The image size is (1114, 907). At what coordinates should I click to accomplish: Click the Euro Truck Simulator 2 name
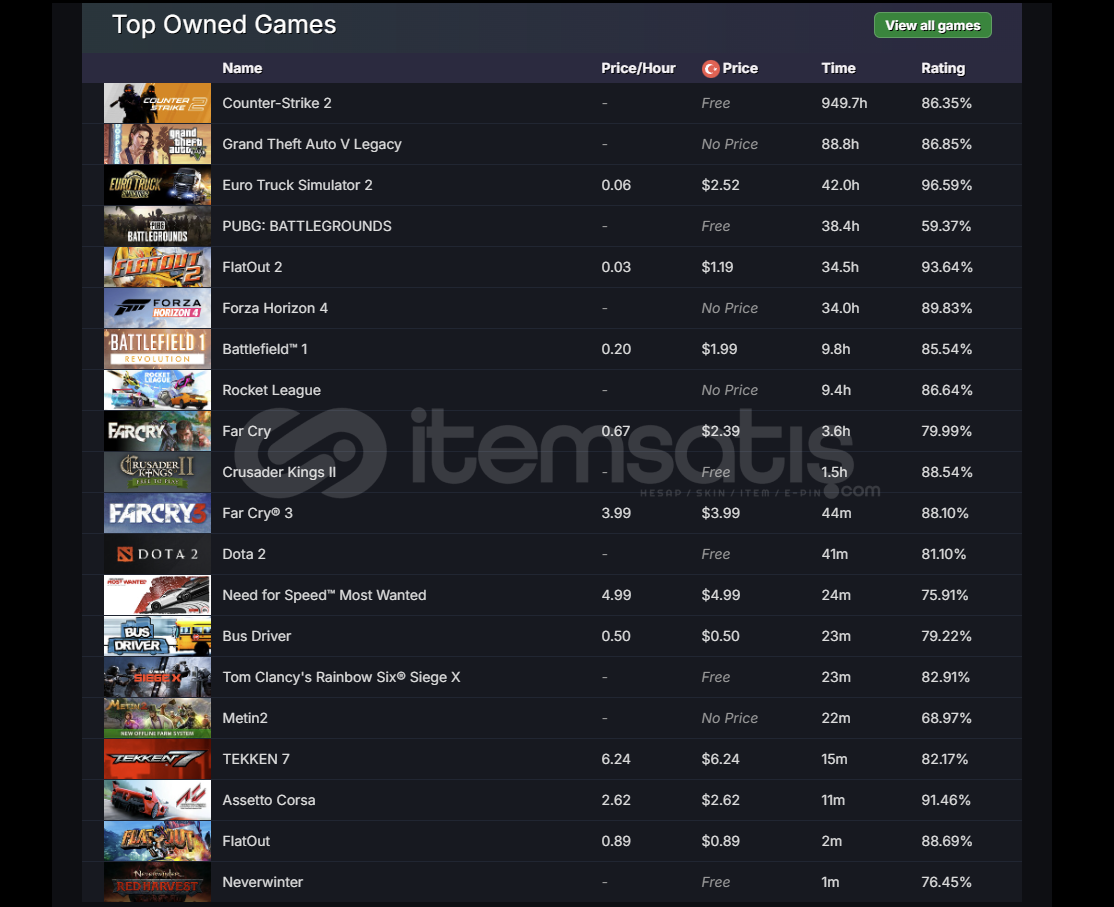(x=297, y=185)
